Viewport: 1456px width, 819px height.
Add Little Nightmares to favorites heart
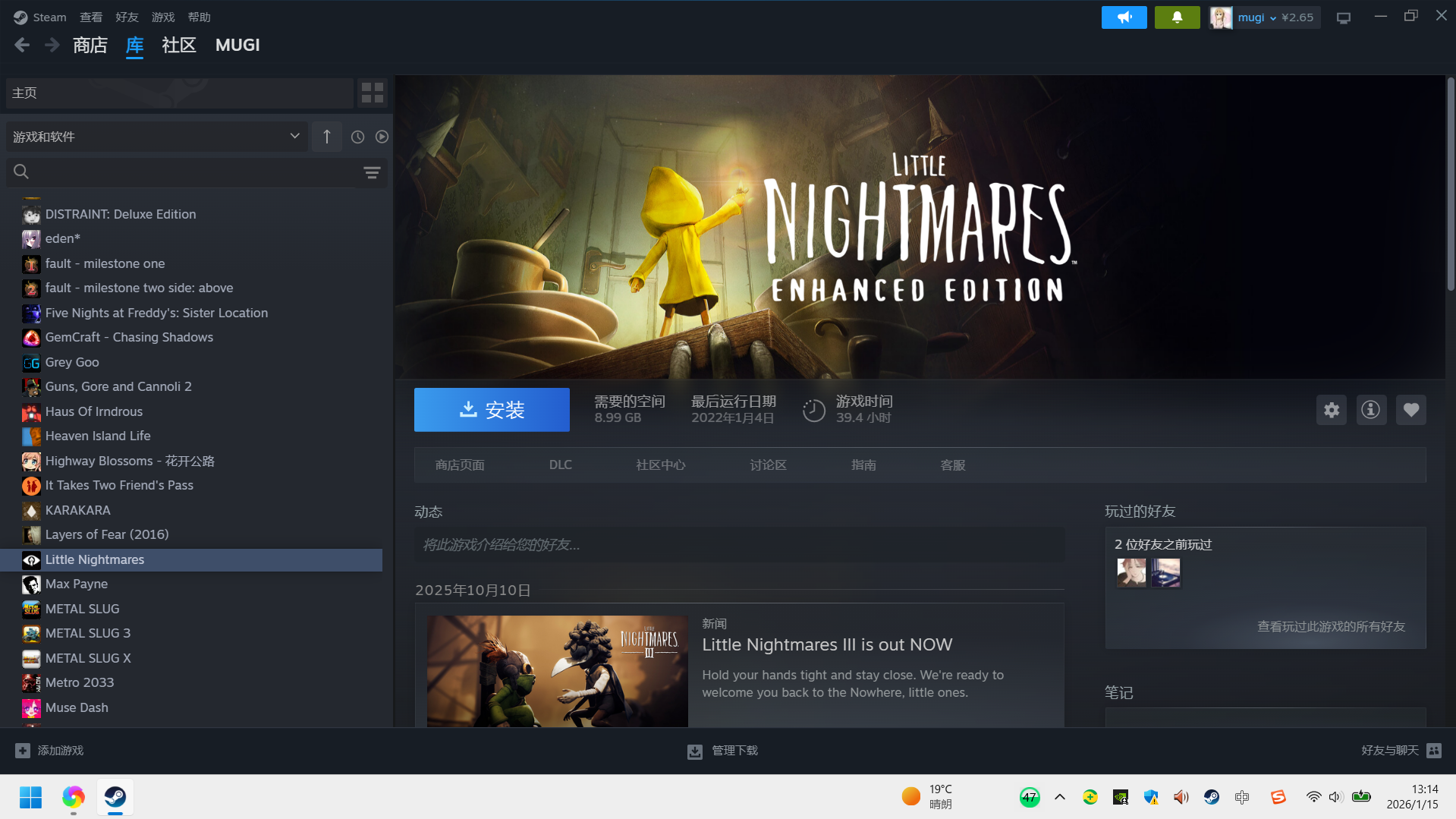pos(1410,410)
